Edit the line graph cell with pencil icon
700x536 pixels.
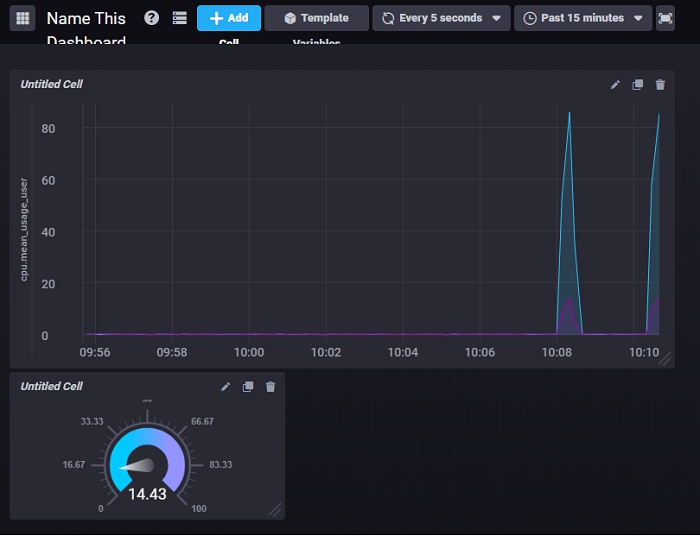615,85
